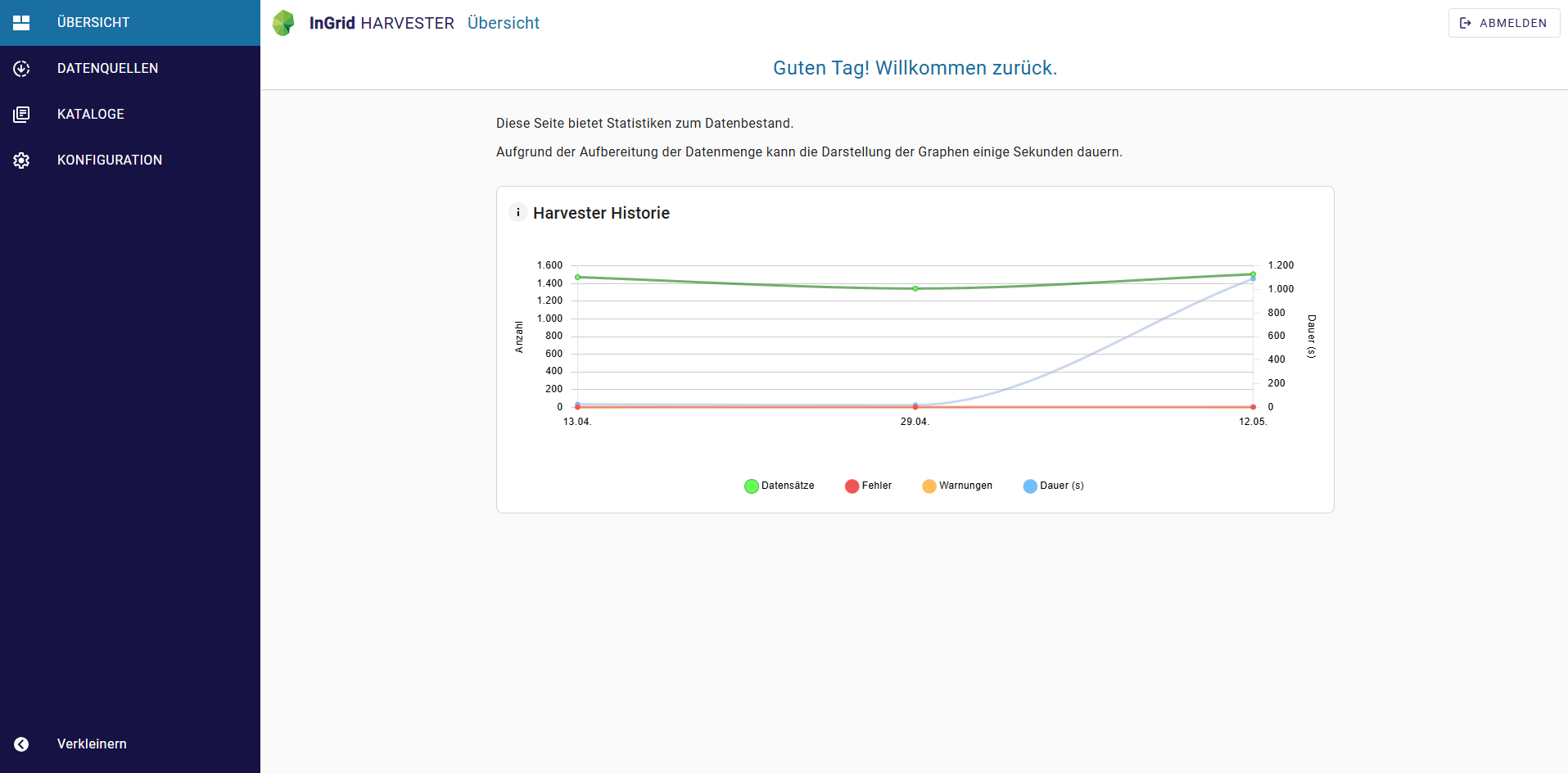The image size is (1568, 773).
Task: Toggle the Fehler legend series
Action: pyautogui.click(x=869, y=486)
